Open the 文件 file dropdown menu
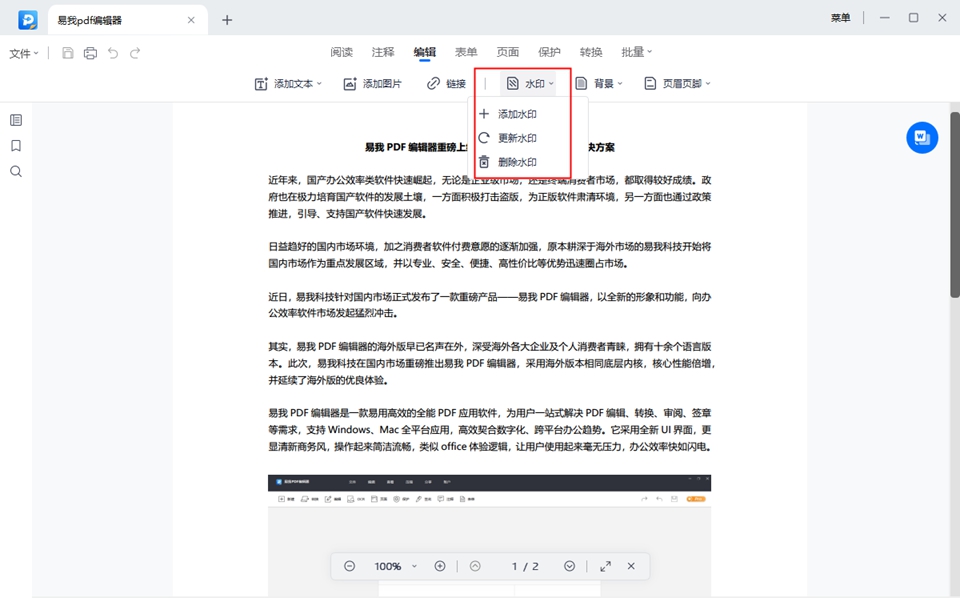960x598 pixels. pyautogui.click(x=24, y=53)
